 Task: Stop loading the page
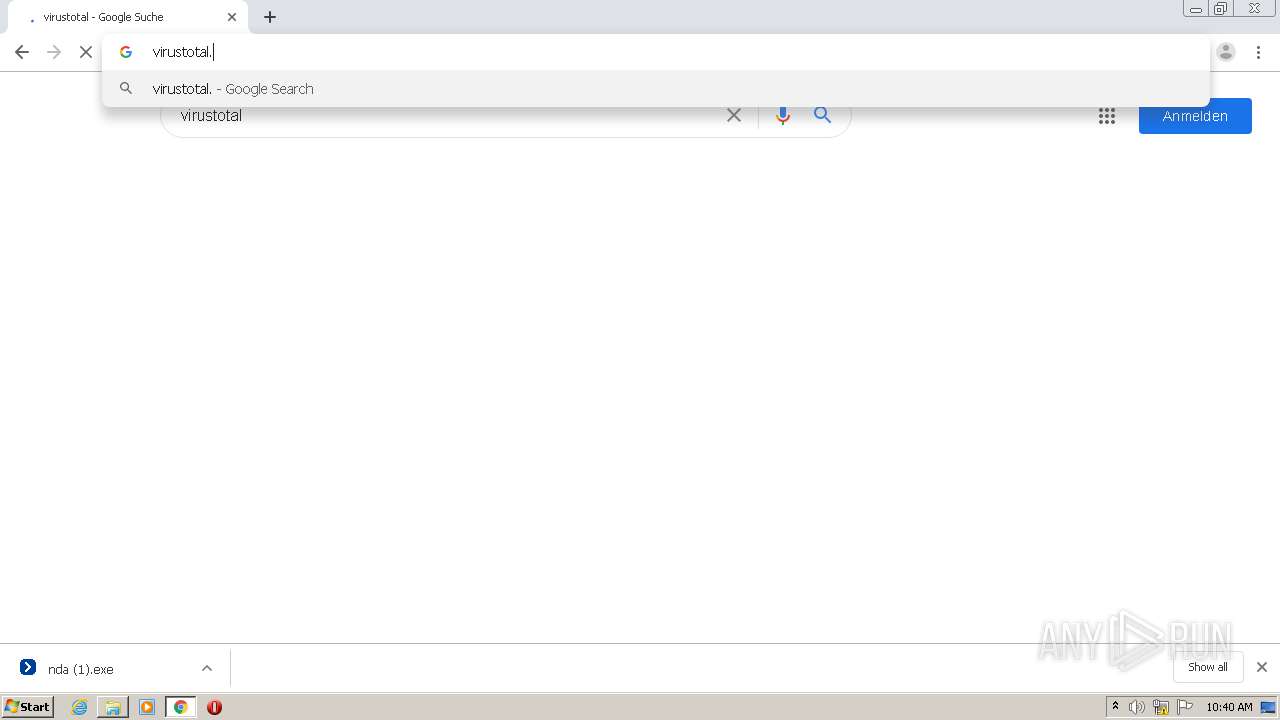(86, 52)
